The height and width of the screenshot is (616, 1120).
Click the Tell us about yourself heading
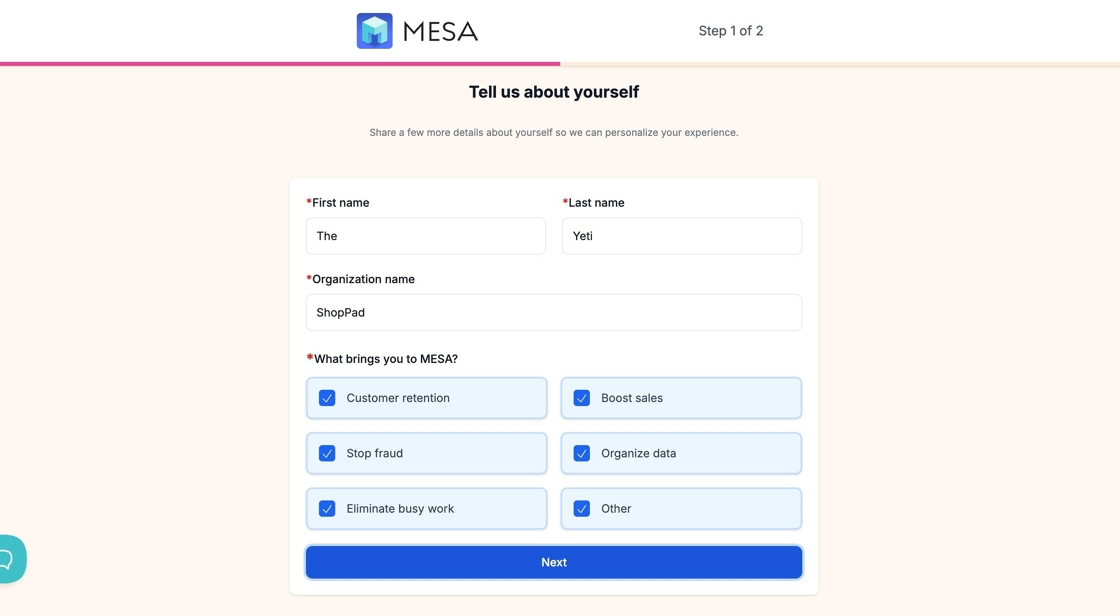coord(554,92)
